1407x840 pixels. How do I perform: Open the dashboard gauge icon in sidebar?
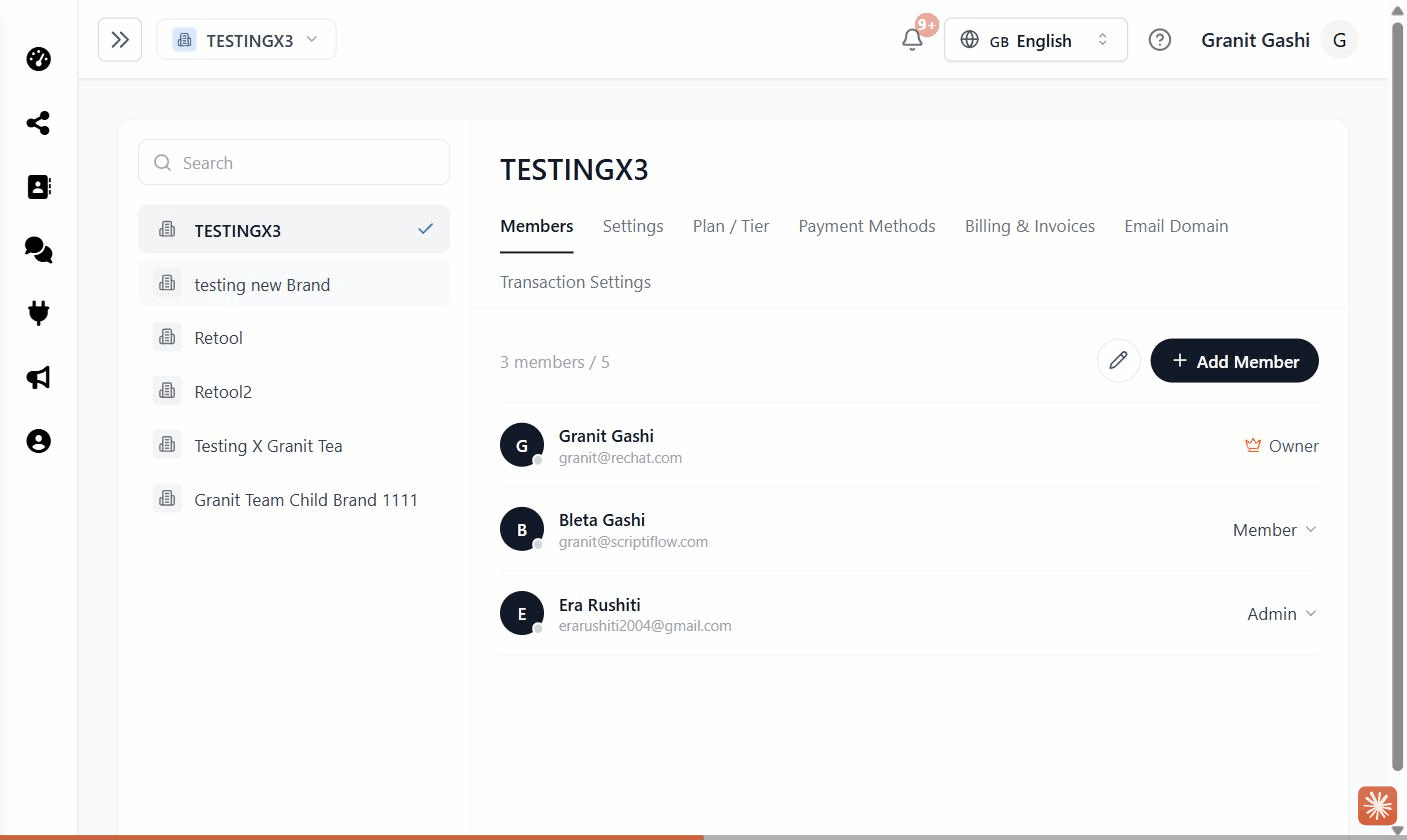pyautogui.click(x=38, y=59)
